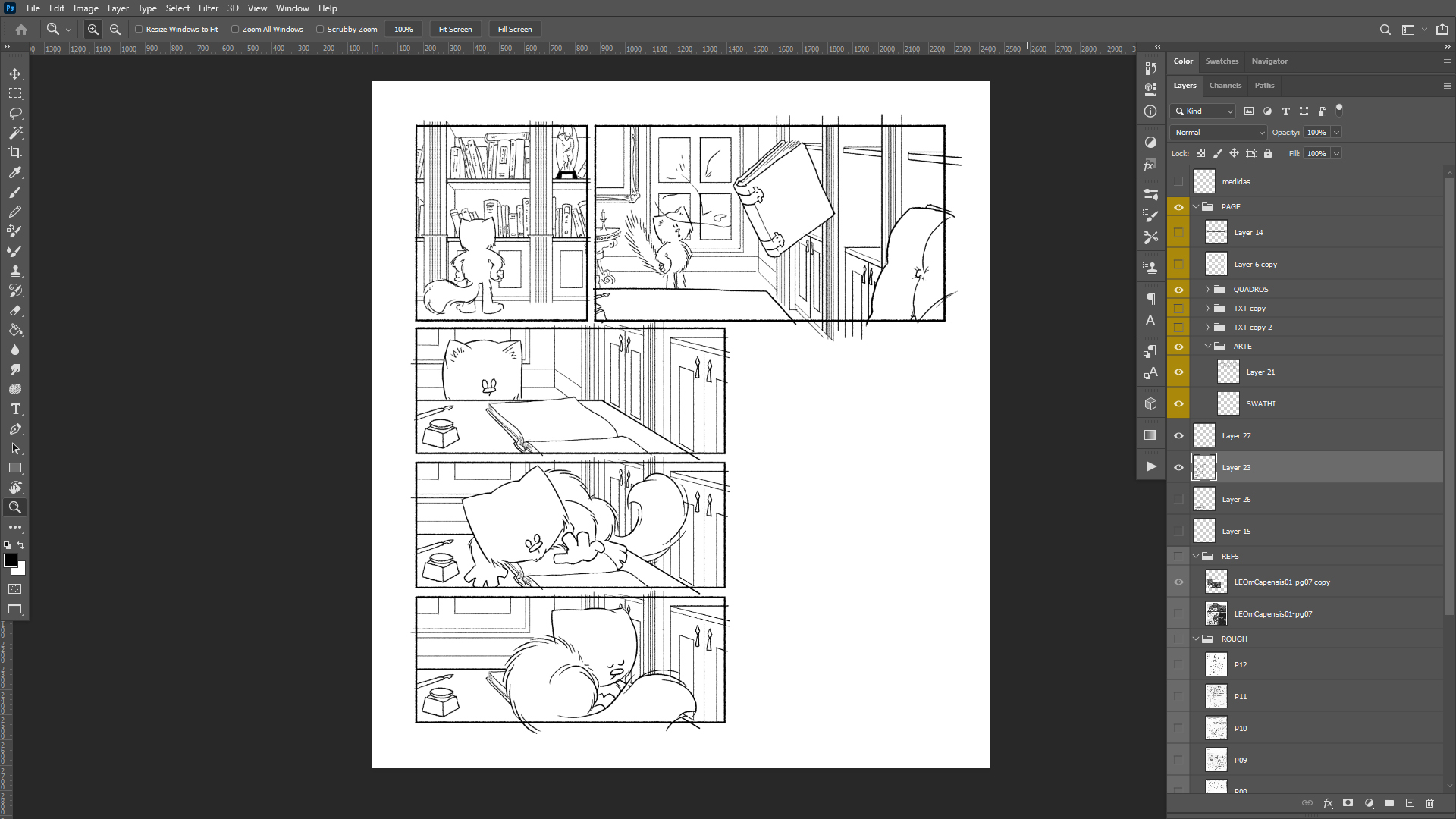The width and height of the screenshot is (1456, 819).
Task: Click the Fit Screen button
Action: [x=455, y=29]
